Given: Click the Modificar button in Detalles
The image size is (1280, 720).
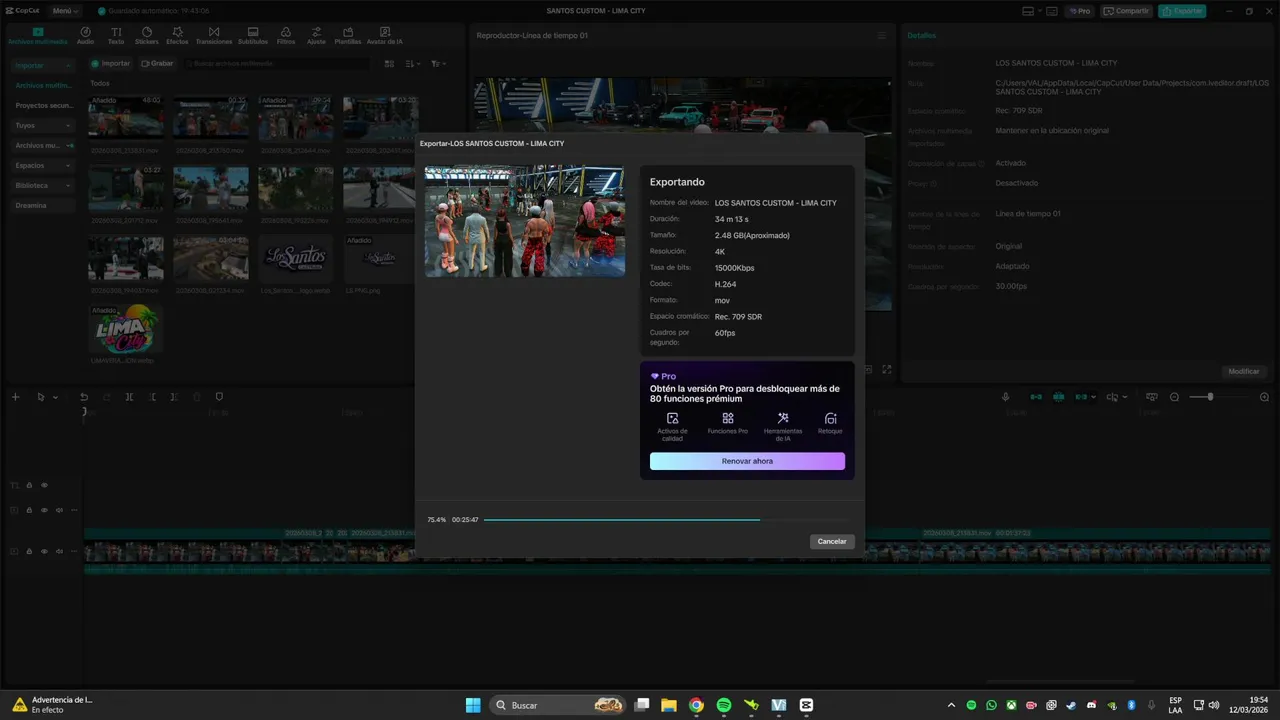Looking at the screenshot, I should (1244, 371).
